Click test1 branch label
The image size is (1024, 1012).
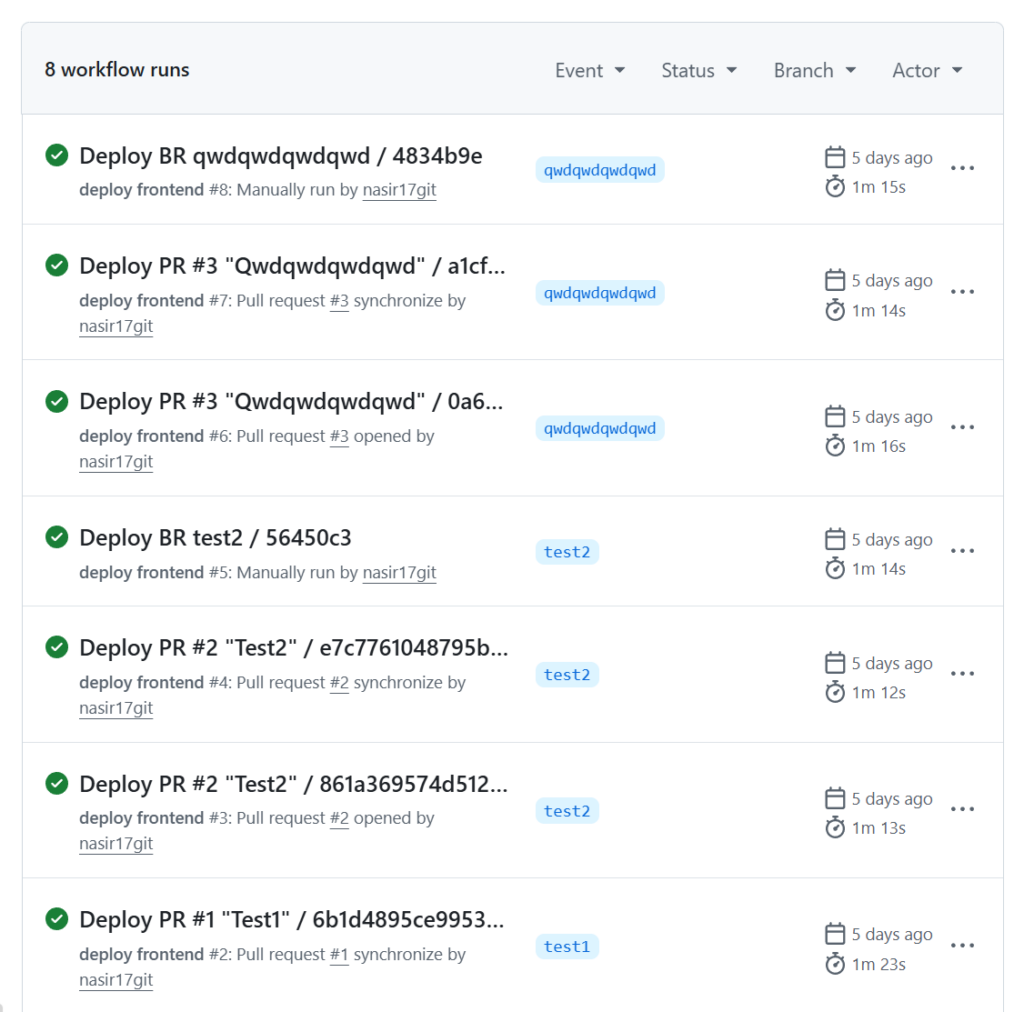[567, 947]
